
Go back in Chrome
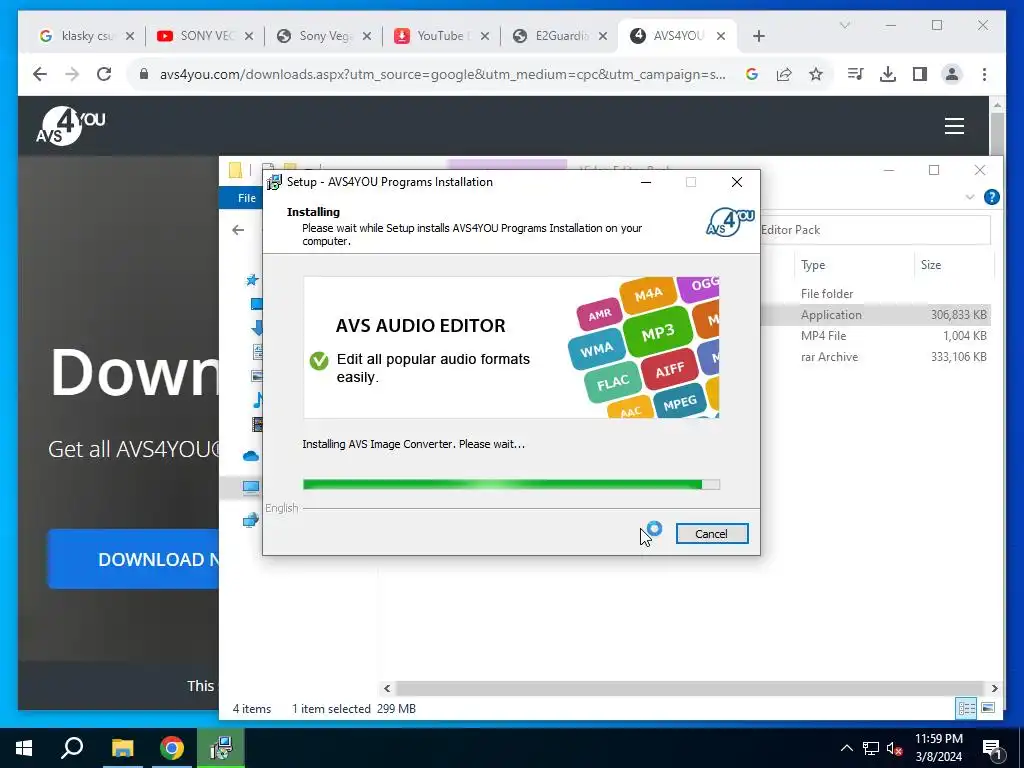[40, 74]
